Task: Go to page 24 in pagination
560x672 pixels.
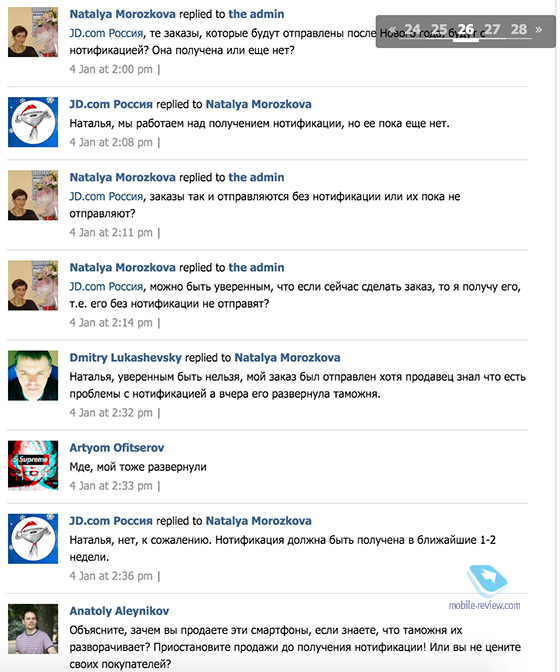Action: pyautogui.click(x=412, y=30)
